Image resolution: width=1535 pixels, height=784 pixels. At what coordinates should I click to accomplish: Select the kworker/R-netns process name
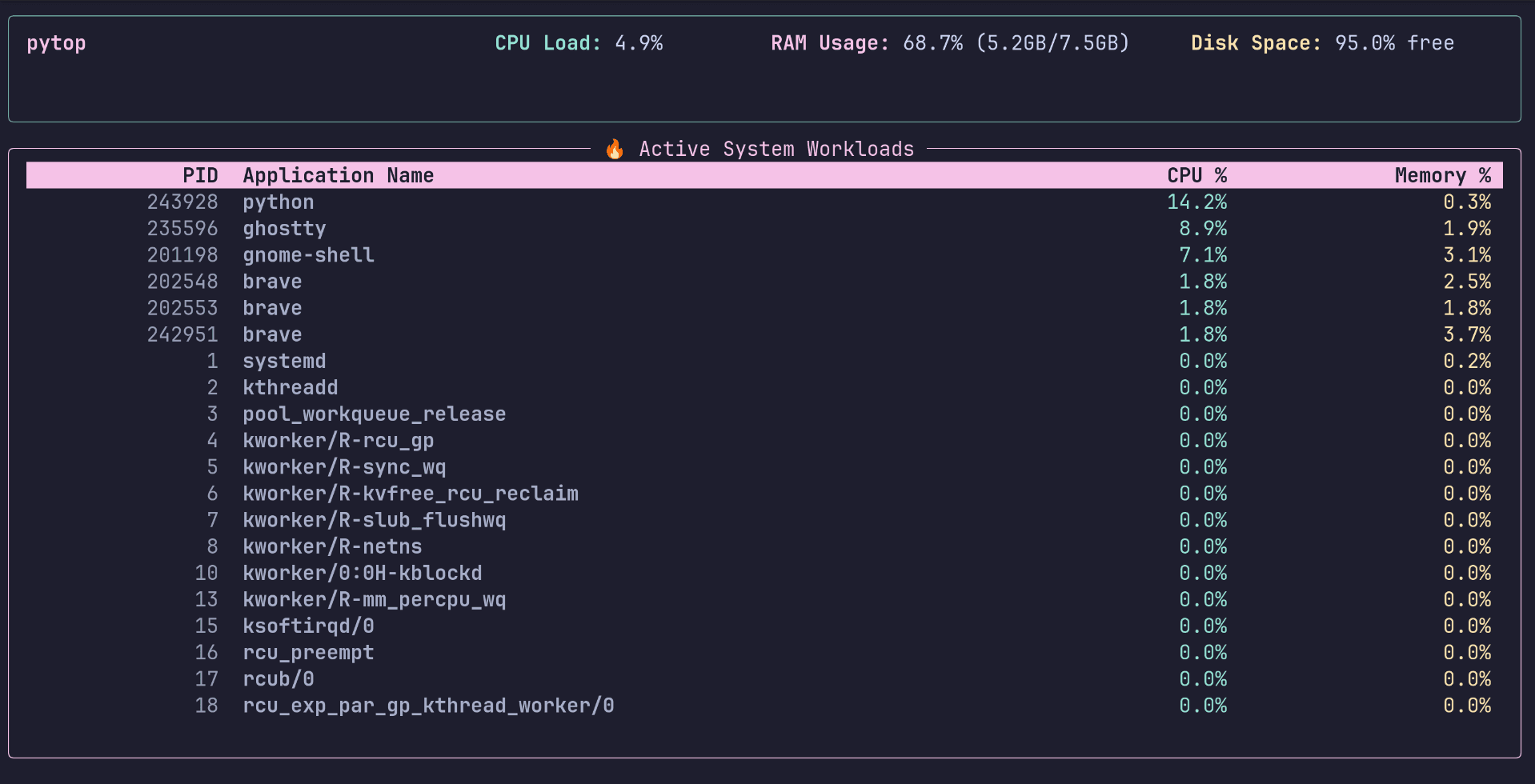pyautogui.click(x=332, y=546)
